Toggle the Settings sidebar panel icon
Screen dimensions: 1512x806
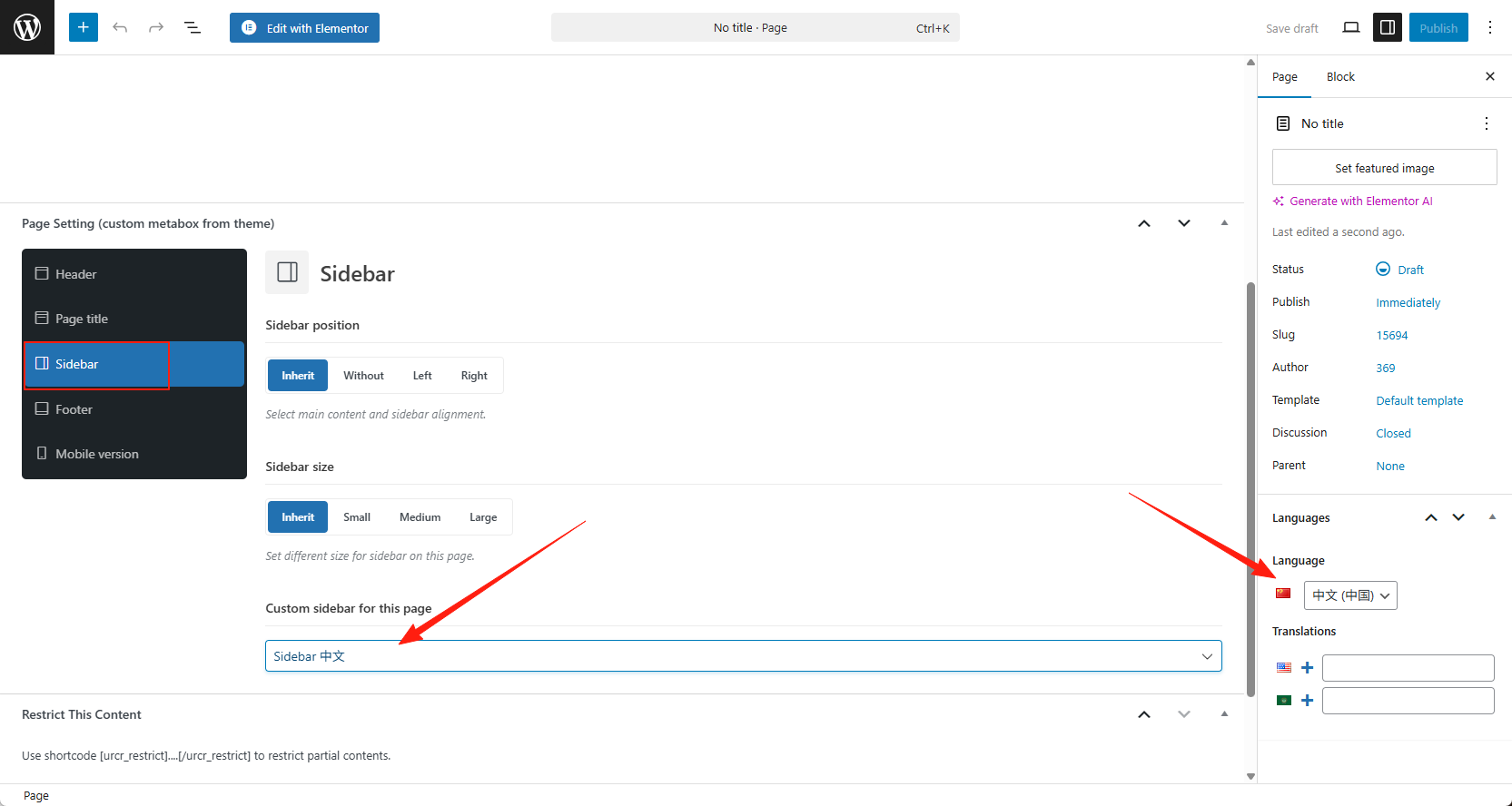[x=1388, y=27]
